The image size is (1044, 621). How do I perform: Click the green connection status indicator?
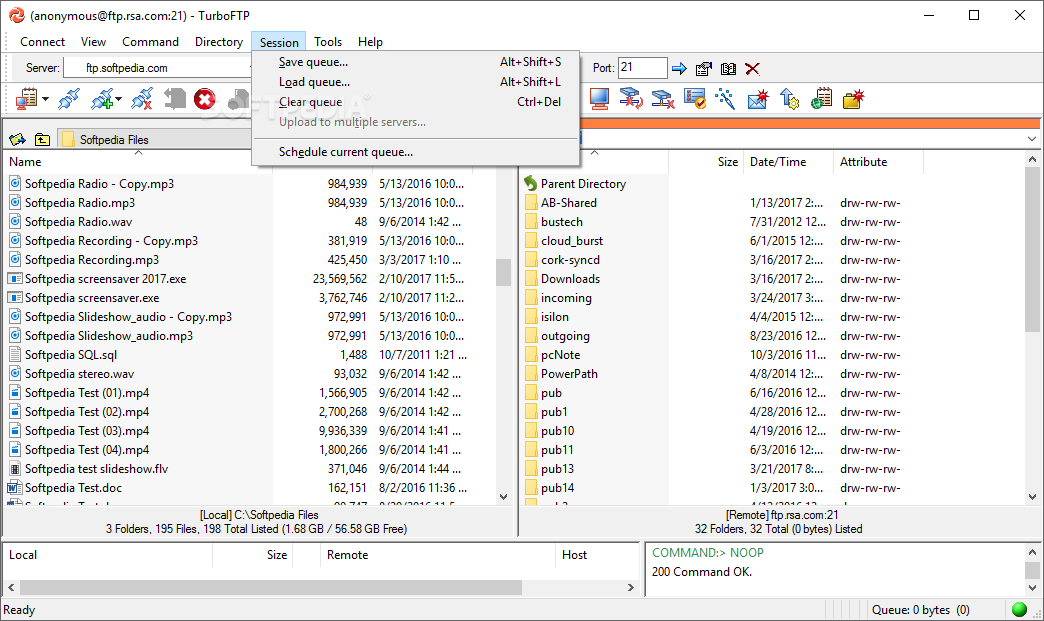pos(1019,609)
